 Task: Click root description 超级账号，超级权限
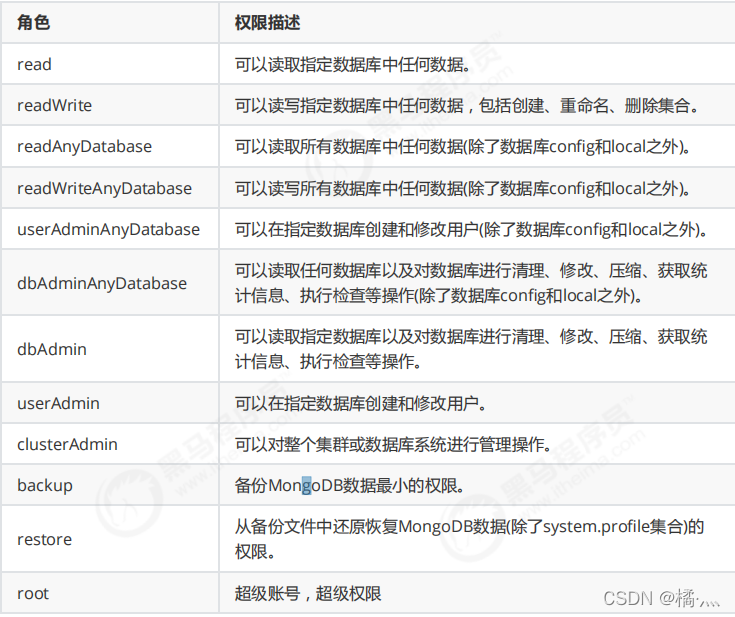[308, 594]
